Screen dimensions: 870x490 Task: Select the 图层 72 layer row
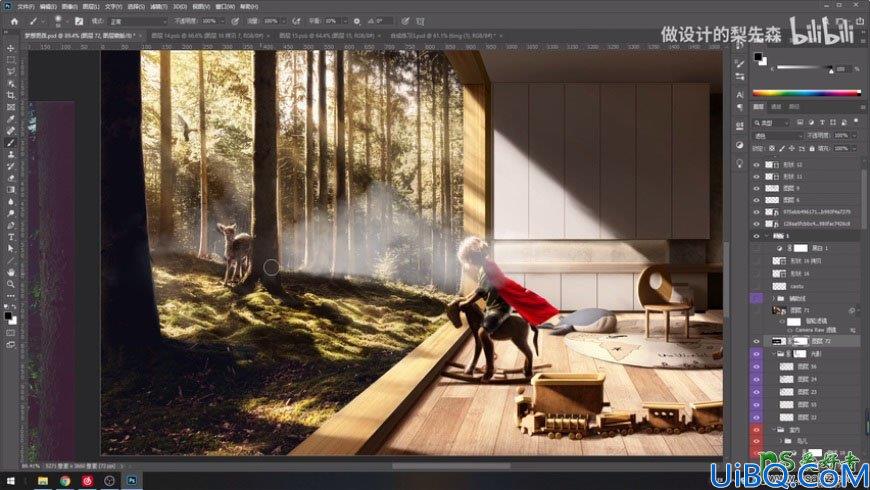[x=812, y=341]
